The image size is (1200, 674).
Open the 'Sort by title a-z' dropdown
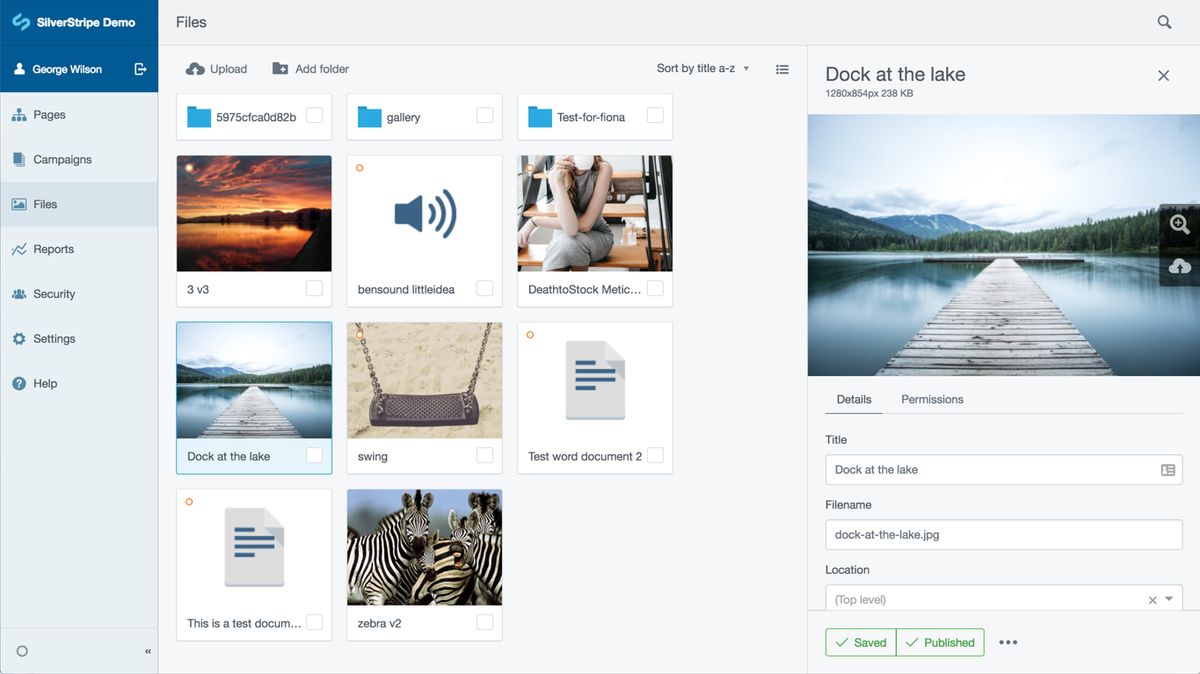700,68
